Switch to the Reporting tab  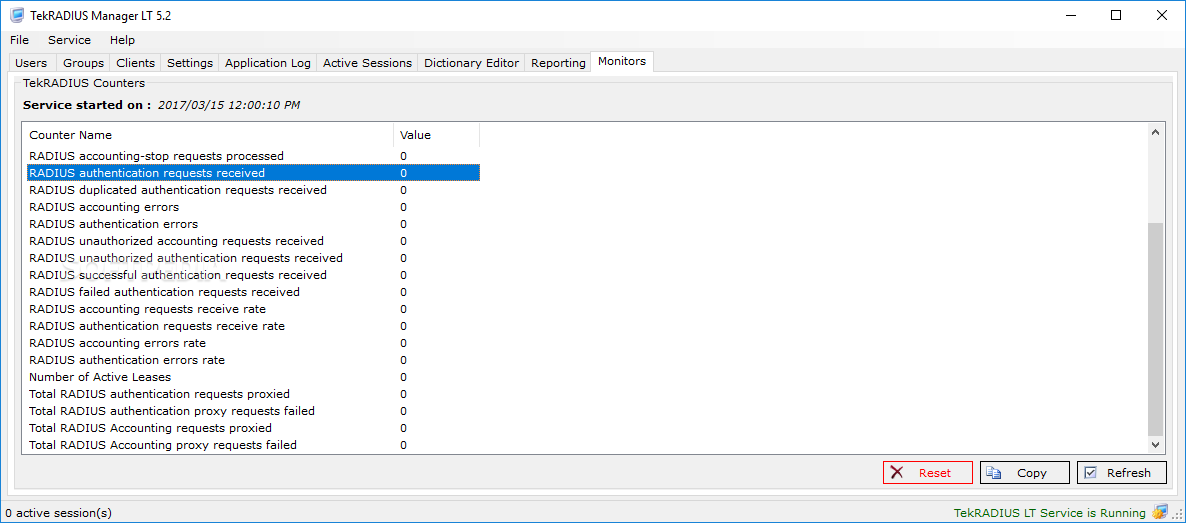tap(558, 64)
